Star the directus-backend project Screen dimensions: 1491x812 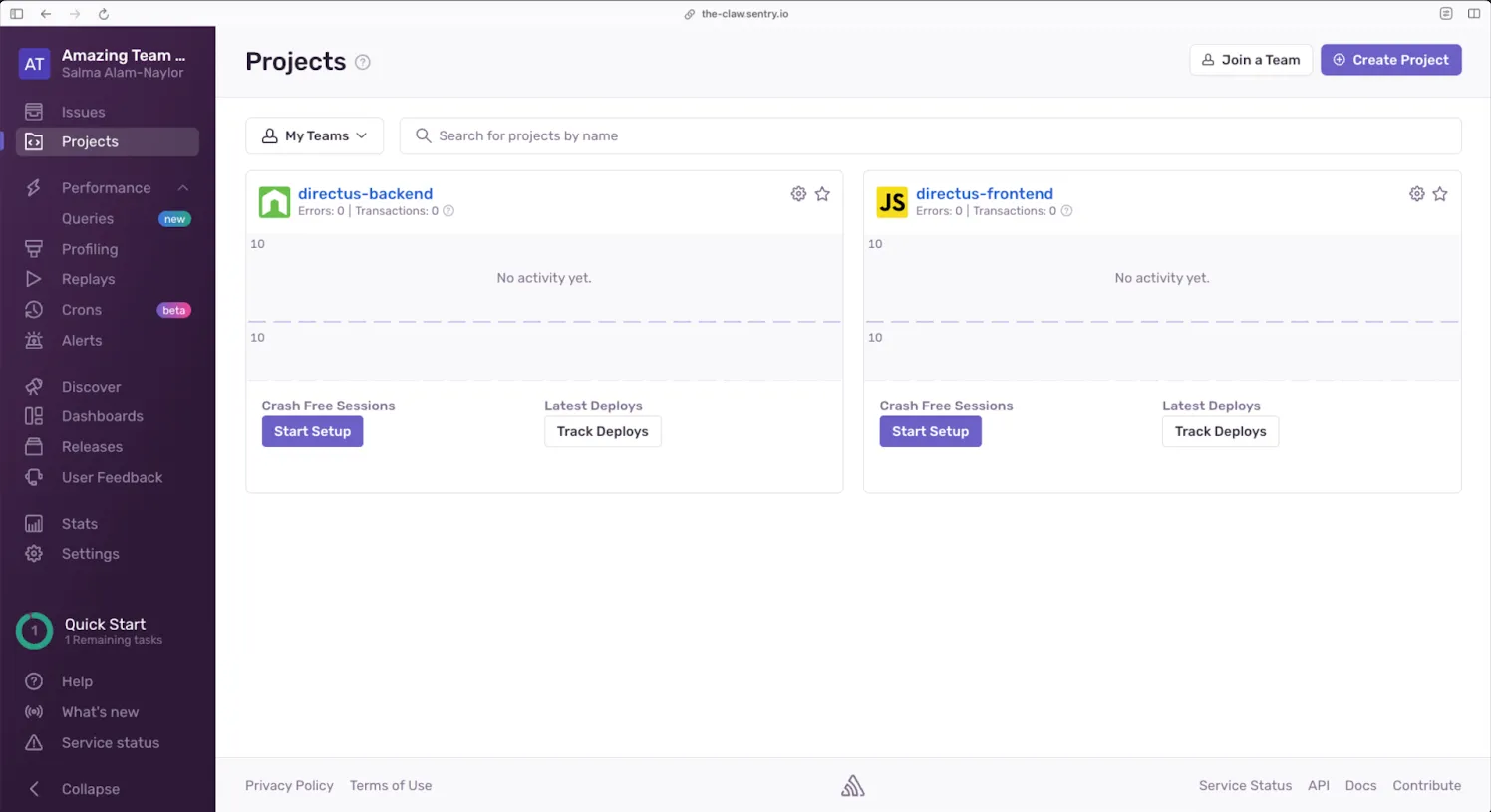pos(822,194)
